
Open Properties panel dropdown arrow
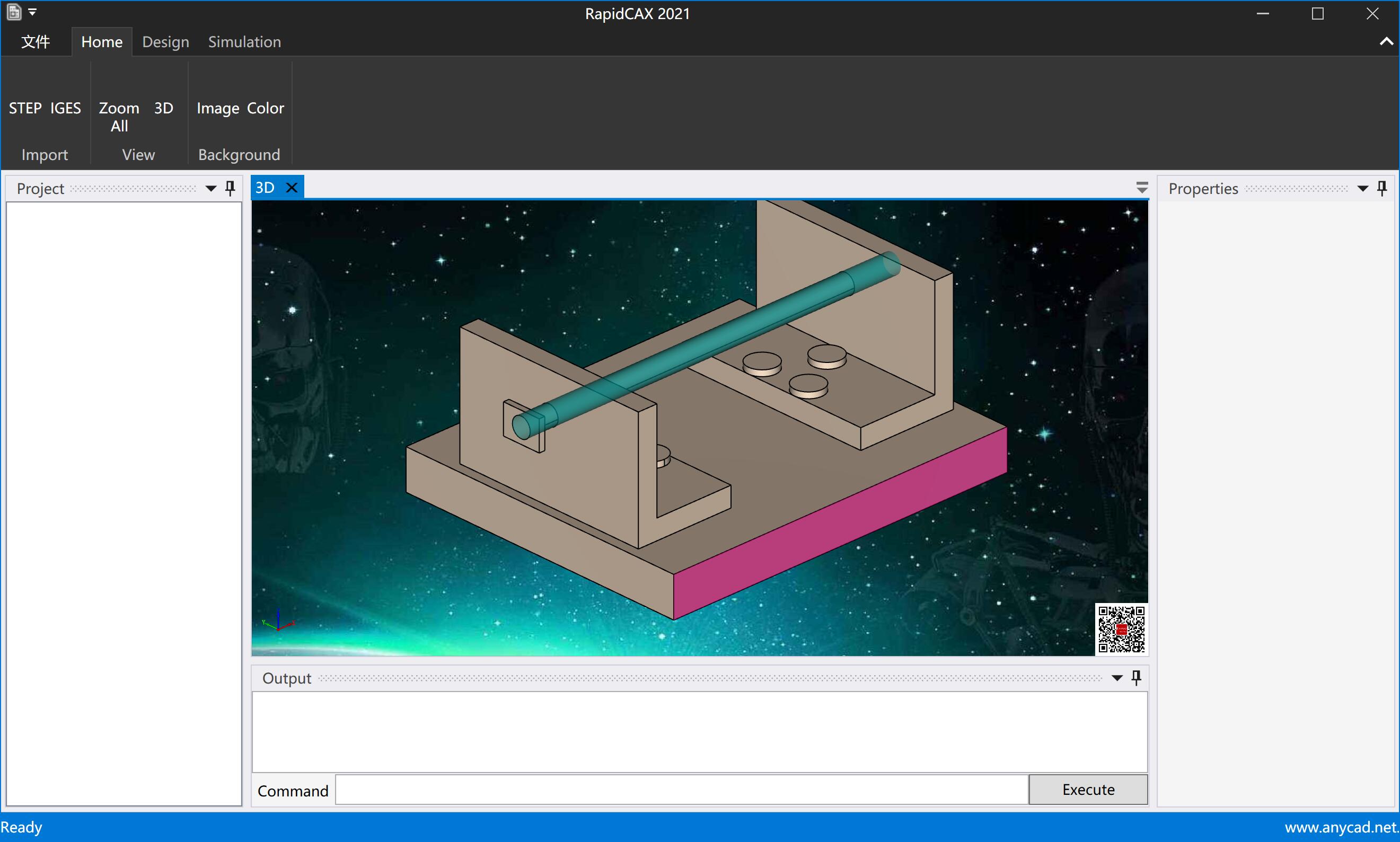click(1362, 188)
